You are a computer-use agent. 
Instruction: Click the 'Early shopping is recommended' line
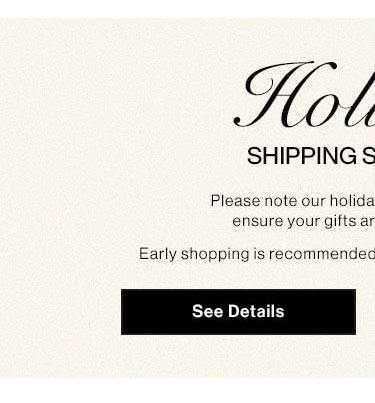pyautogui.click(x=257, y=254)
